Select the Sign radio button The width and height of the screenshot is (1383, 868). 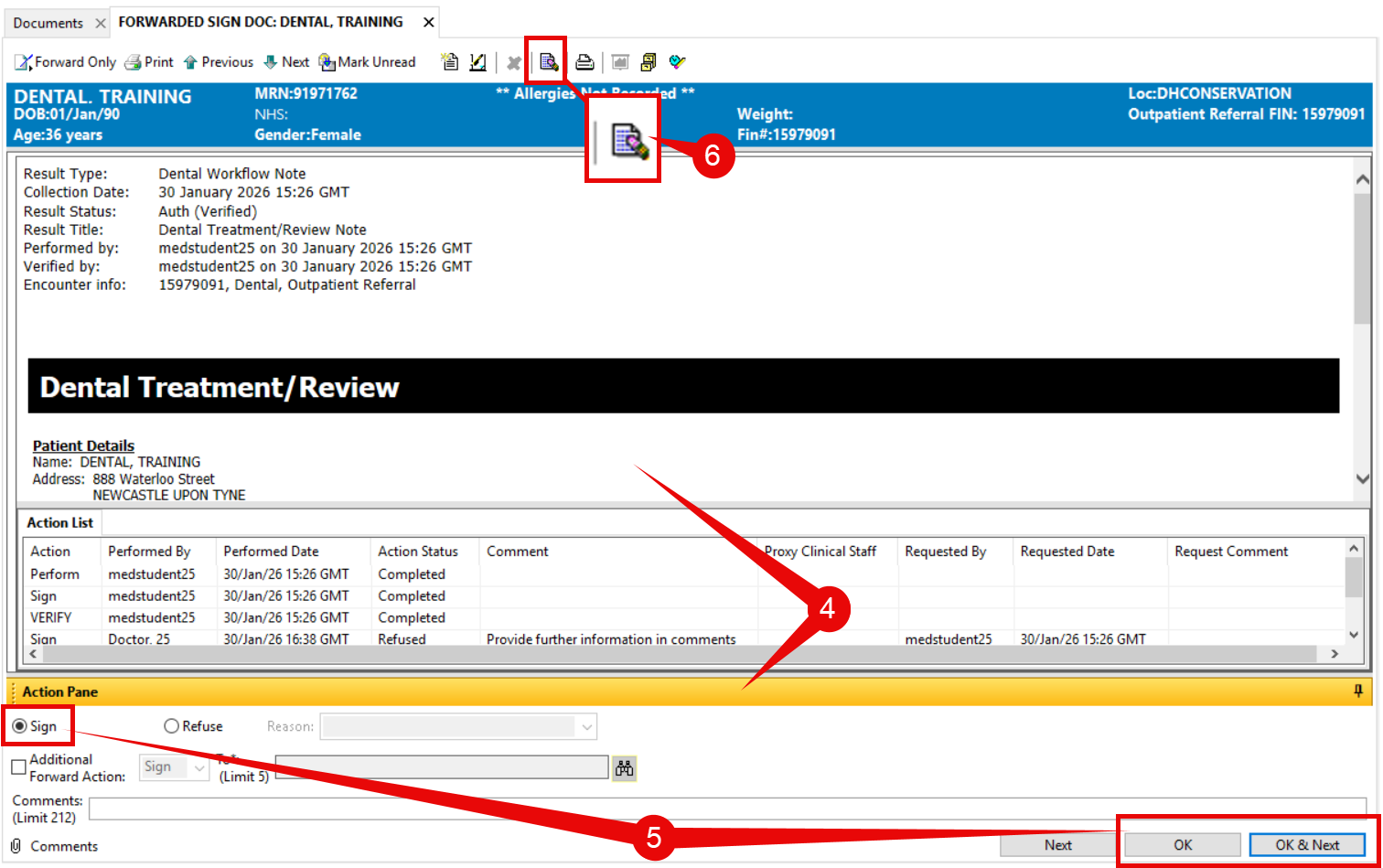tap(20, 726)
